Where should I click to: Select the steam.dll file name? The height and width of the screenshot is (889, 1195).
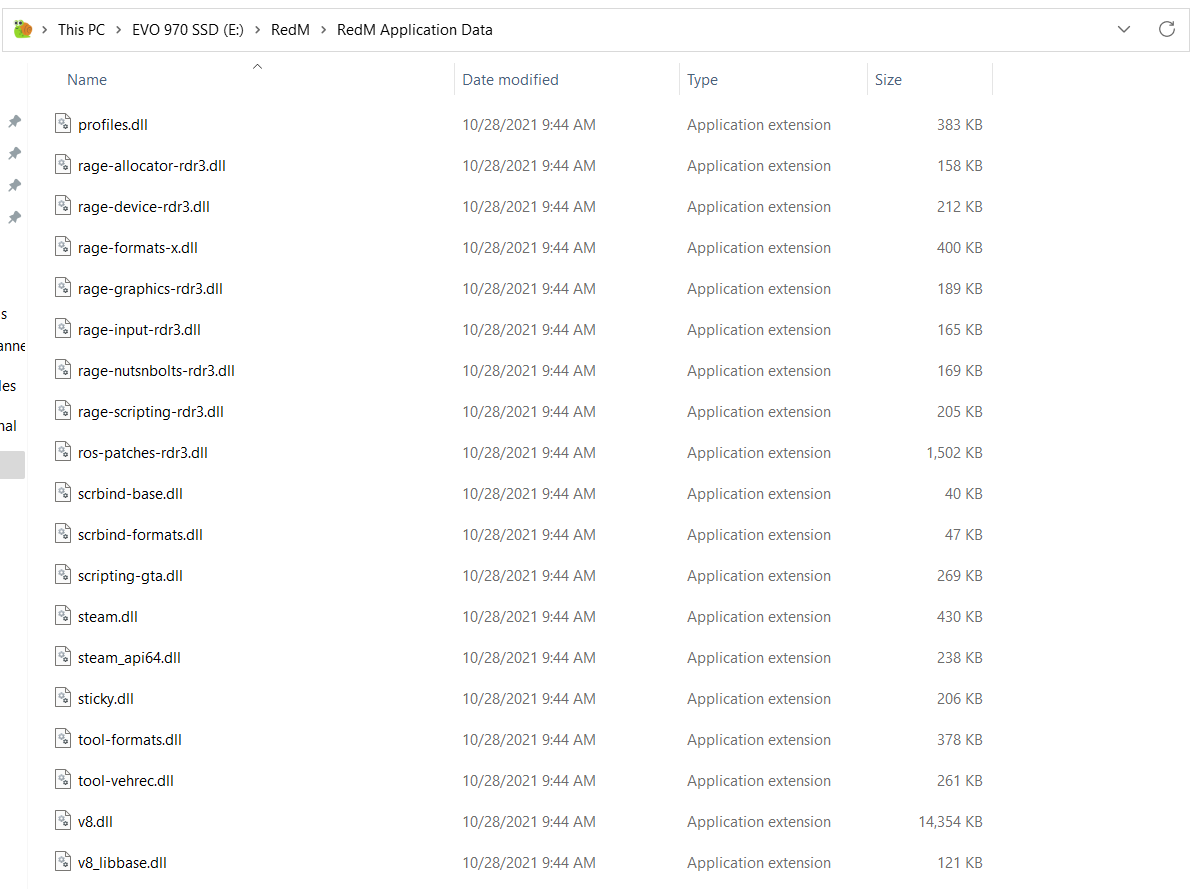(107, 618)
